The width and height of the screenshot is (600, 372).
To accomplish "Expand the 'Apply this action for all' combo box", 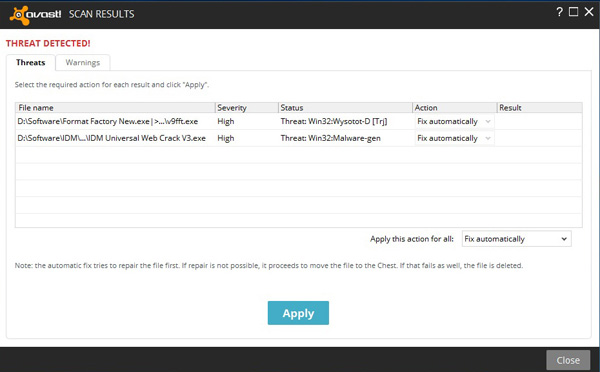I will point(516,239).
